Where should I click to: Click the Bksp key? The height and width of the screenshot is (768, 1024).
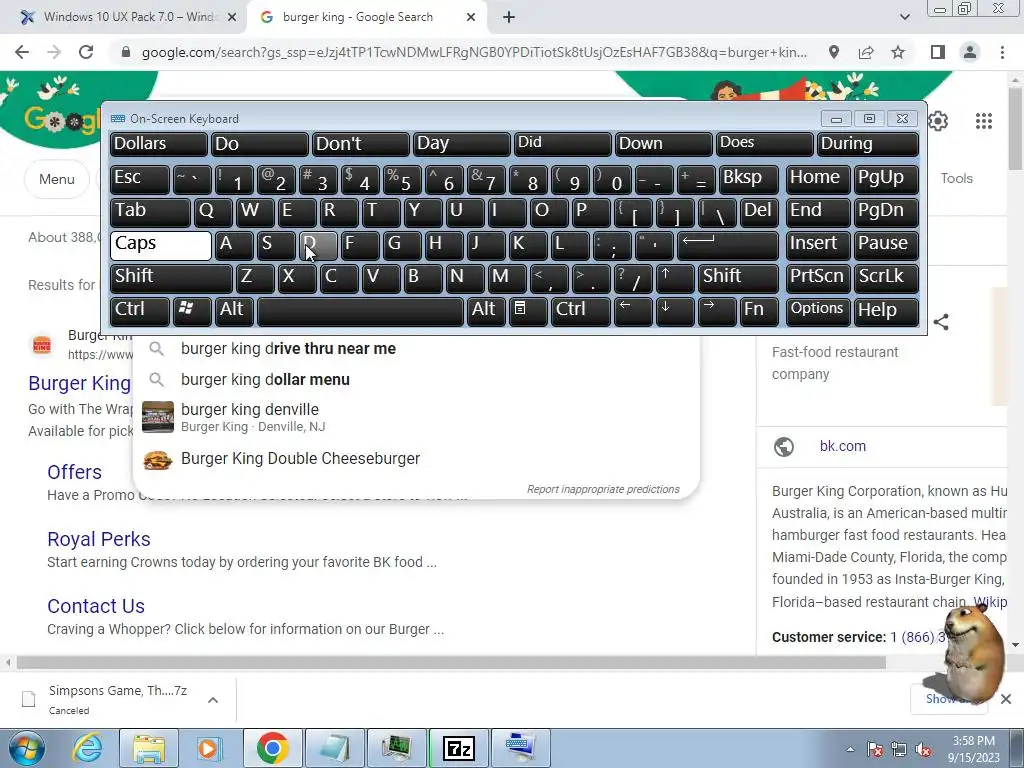pyautogui.click(x=748, y=180)
